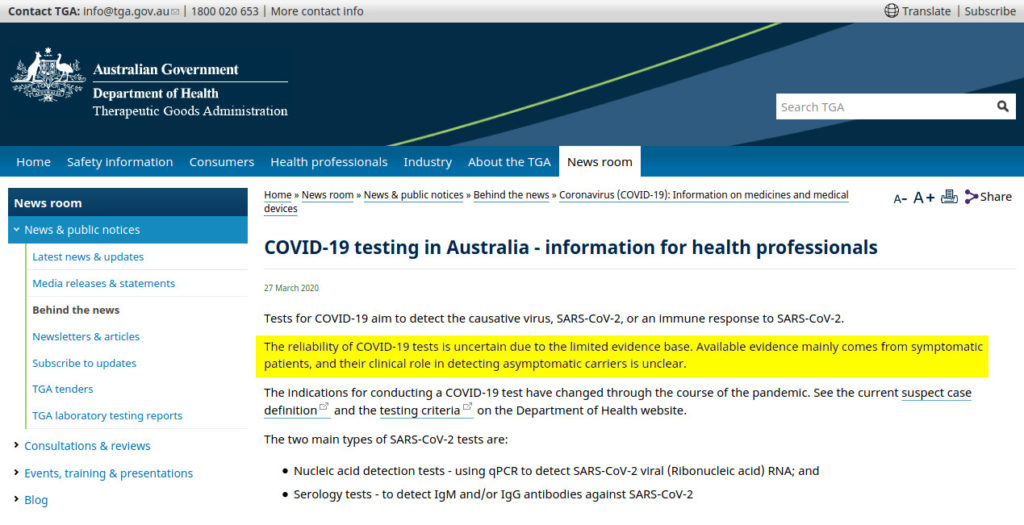Screen dimensions: 1024x525
Task: Expand the Blog sidebar item
Action: 16,500
